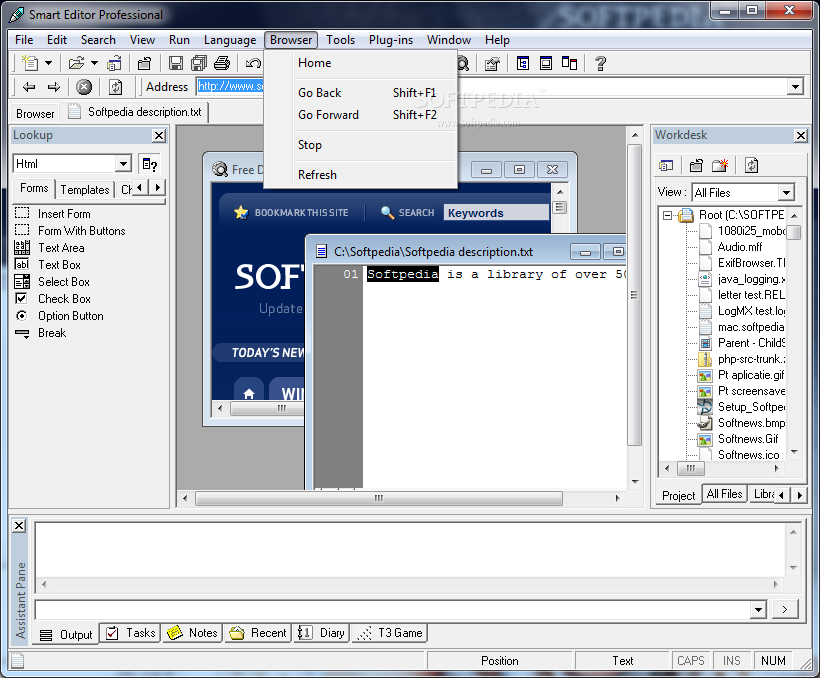Open the Workdesk View All Files dropdown
Screen dimensions: 820x678
point(786,193)
